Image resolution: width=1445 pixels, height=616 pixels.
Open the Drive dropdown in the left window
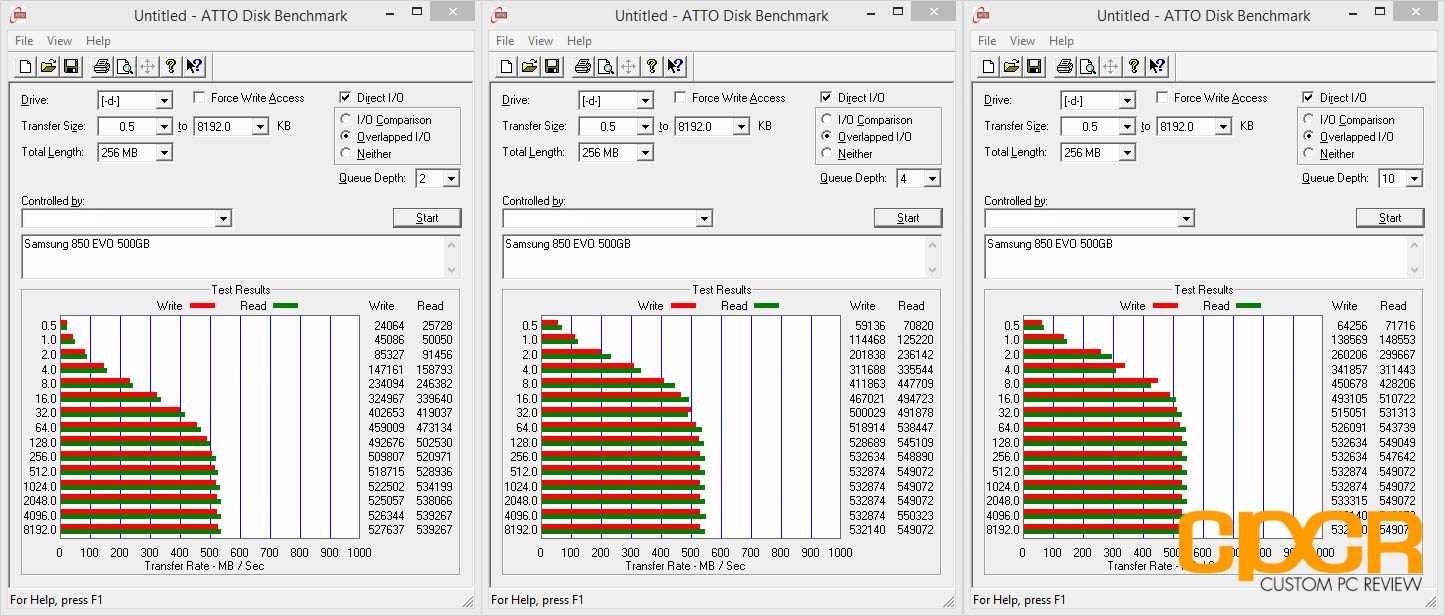(x=164, y=100)
